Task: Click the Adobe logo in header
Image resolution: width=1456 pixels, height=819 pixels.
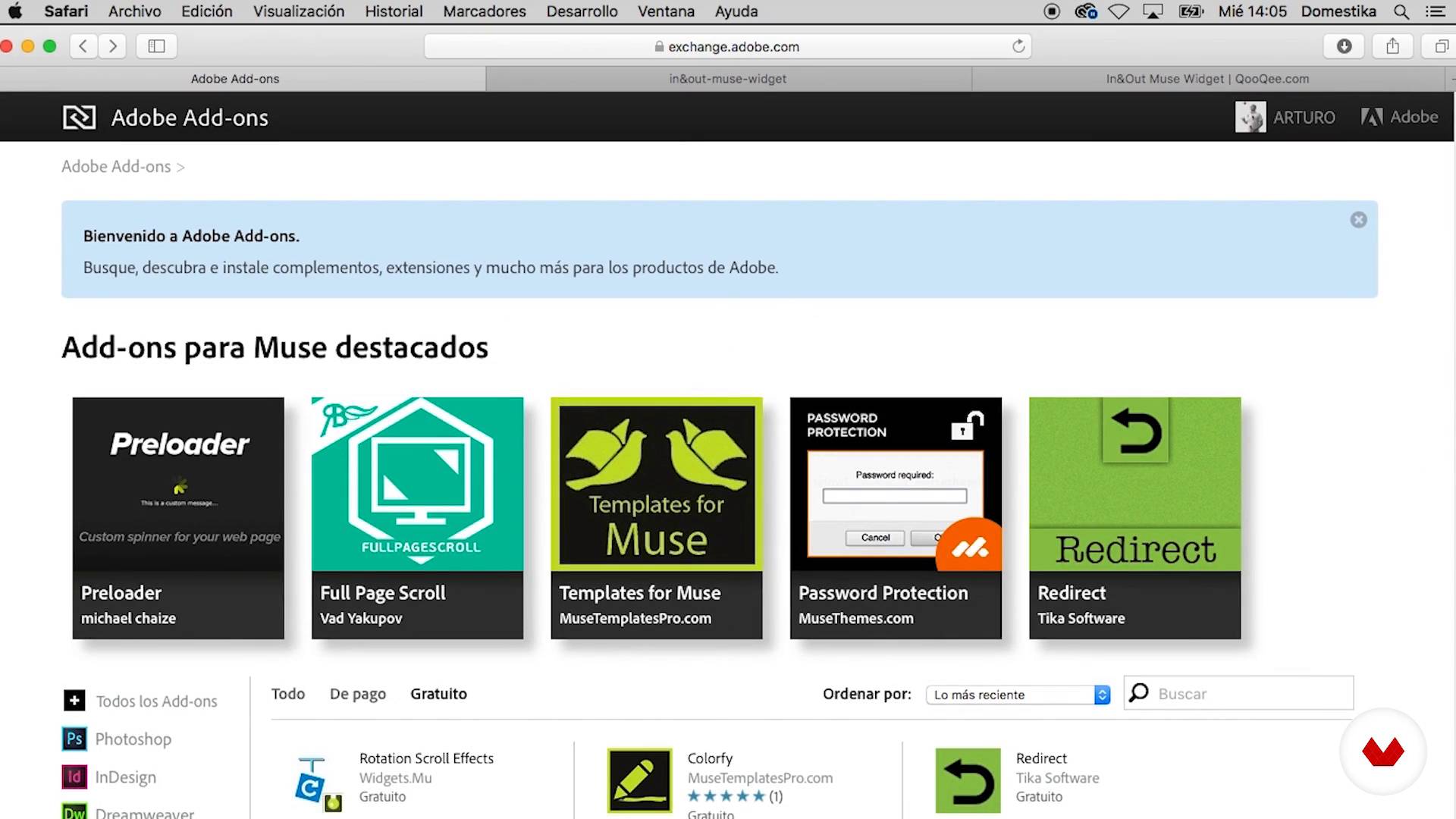Action: click(1399, 117)
